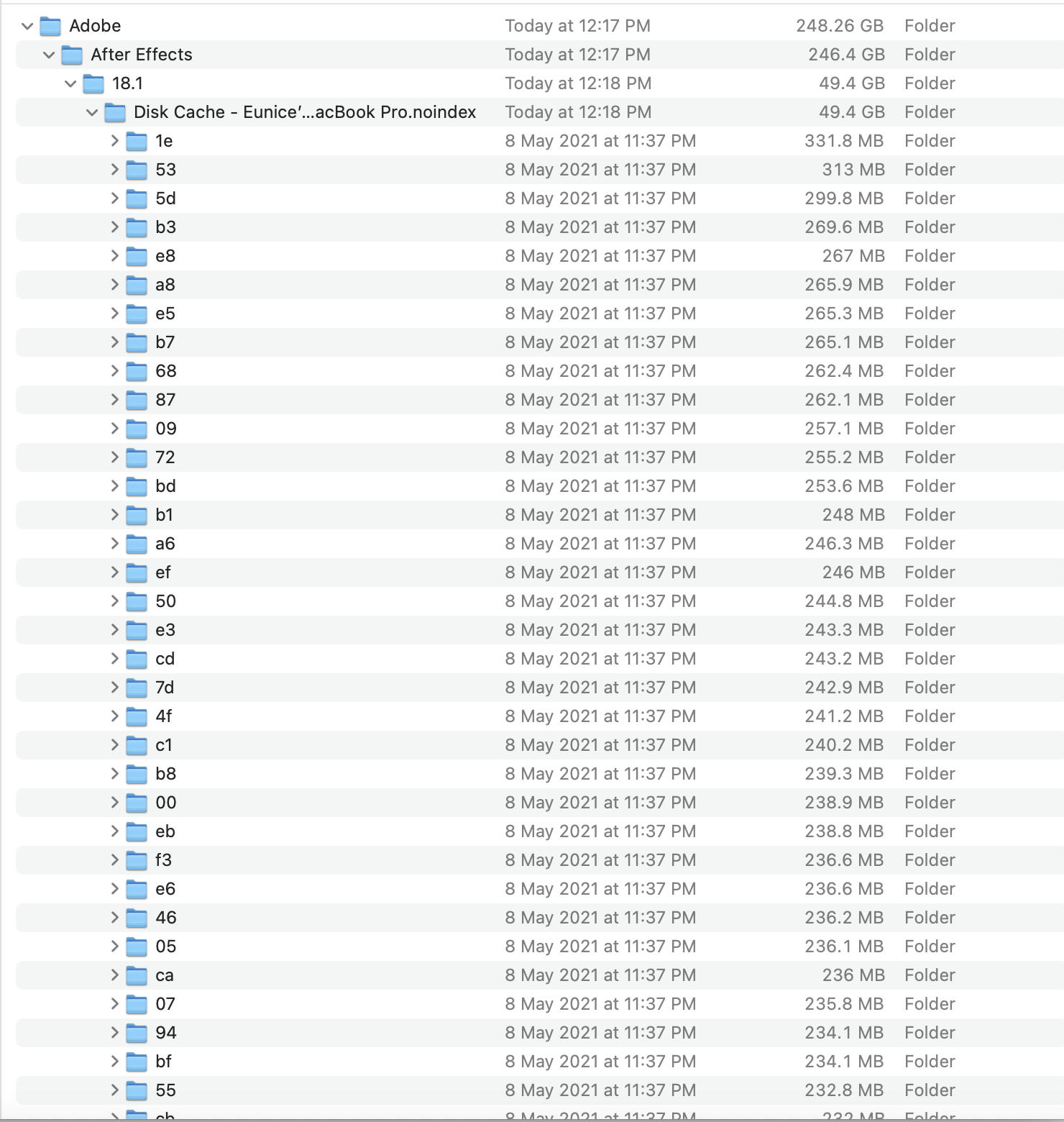Click the 262.4 MB size value
1064x1122 pixels.
point(844,371)
